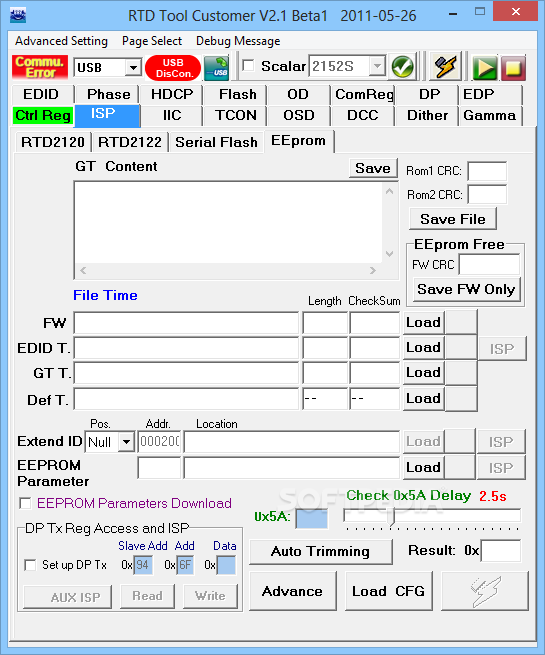Image resolution: width=545 pixels, height=655 pixels.
Task: Click the lightning plug toolbar icon
Action: [446, 66]
